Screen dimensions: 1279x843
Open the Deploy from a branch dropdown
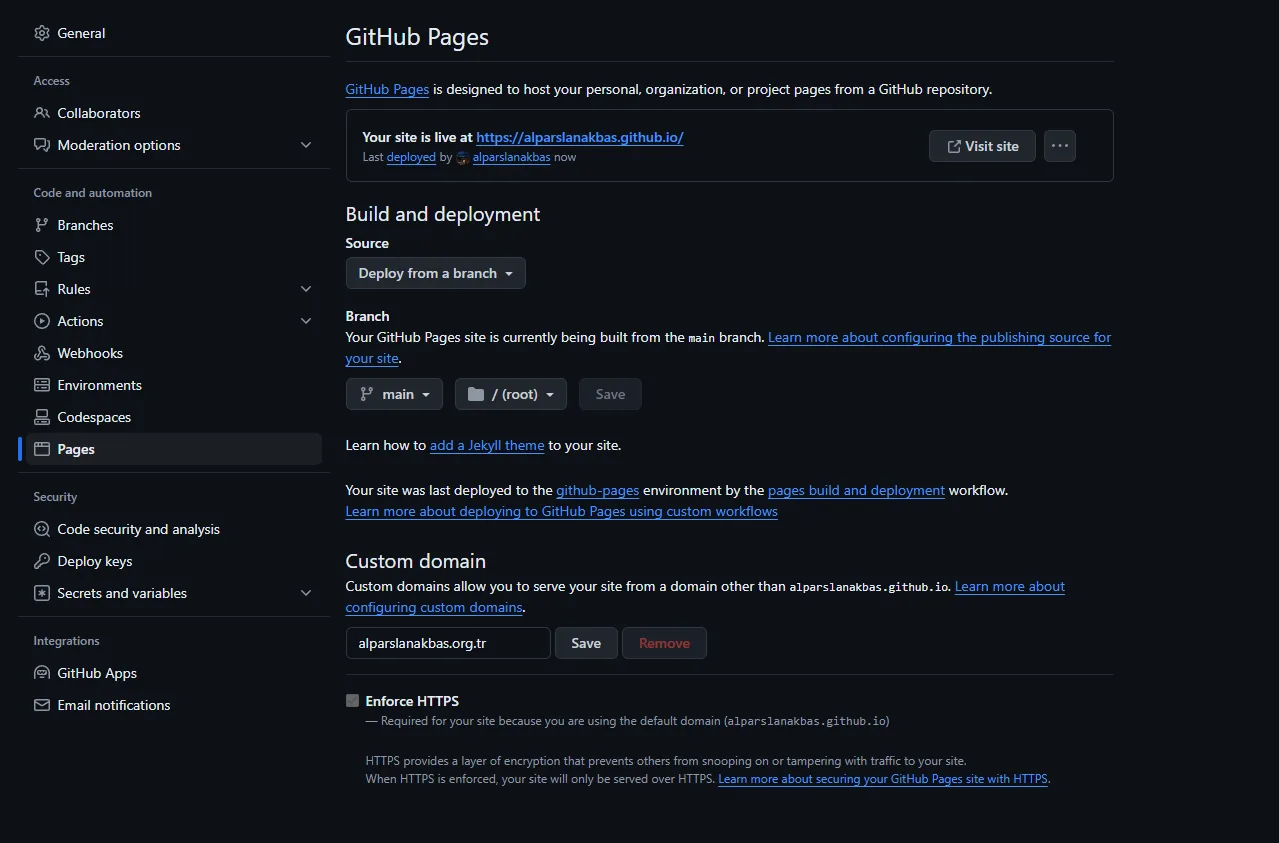[435, 273]
